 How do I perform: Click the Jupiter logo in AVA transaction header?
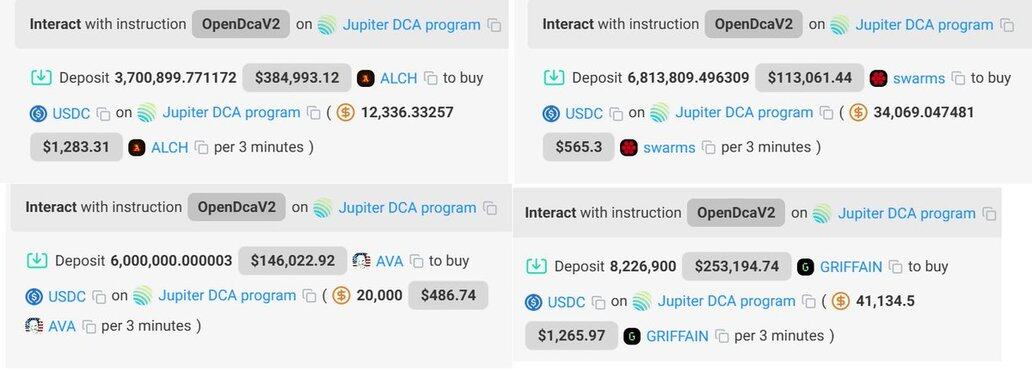coord(322,208)
